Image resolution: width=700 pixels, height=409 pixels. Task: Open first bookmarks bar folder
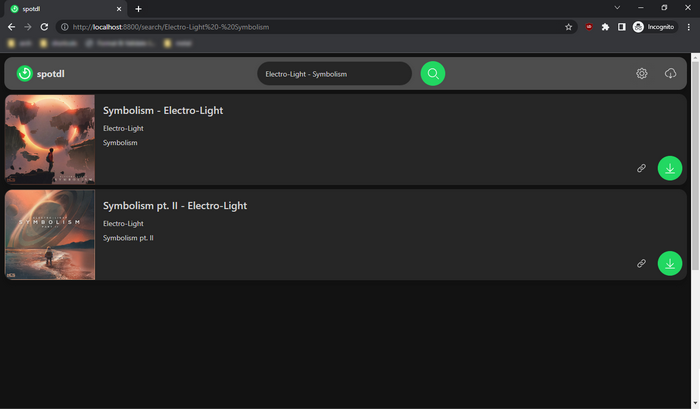[20, 43]
